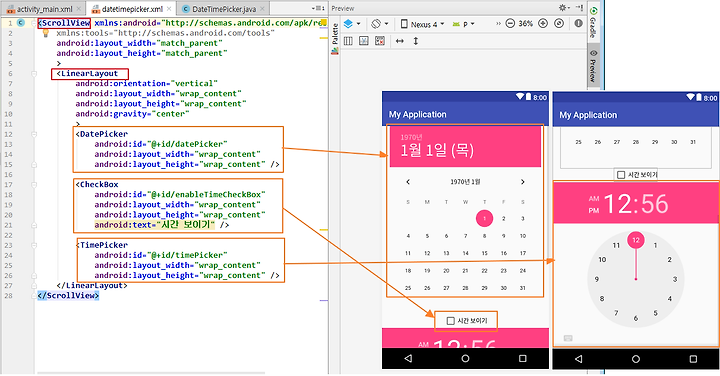
Task: Go to previous month in the calendar
Action: coord(408,182)
